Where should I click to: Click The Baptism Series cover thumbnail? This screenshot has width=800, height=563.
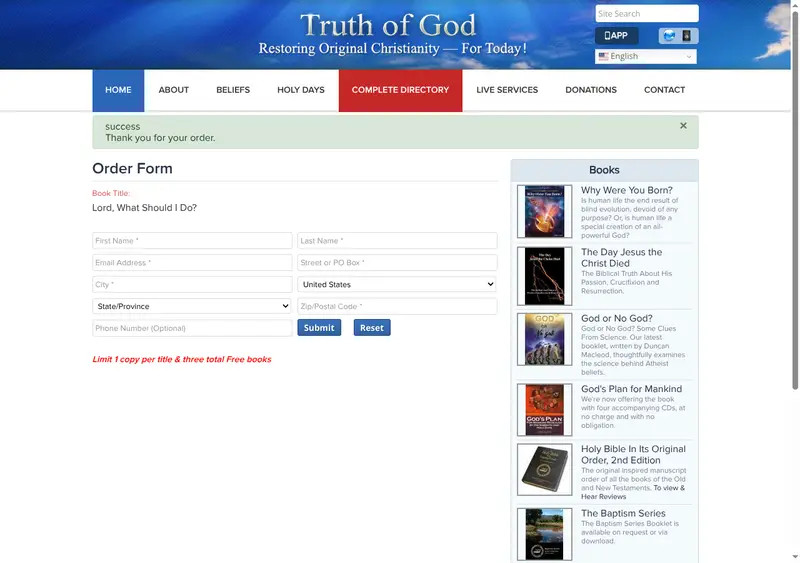coord(544,534)
